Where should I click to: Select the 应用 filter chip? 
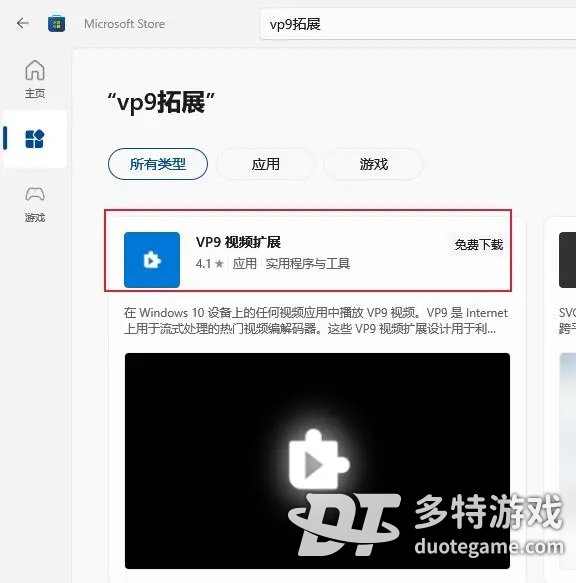(x=266, y=164)
